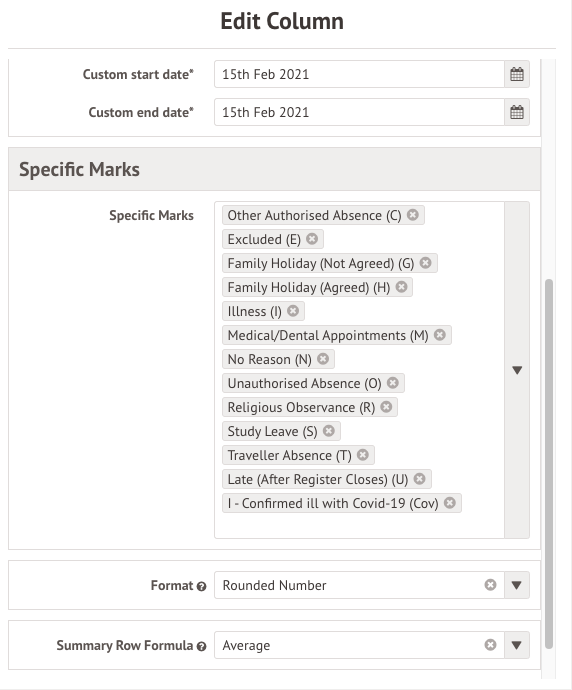Remove Other Authorised Absence (C) mark

pyautogui.click(x=412, y=215)
